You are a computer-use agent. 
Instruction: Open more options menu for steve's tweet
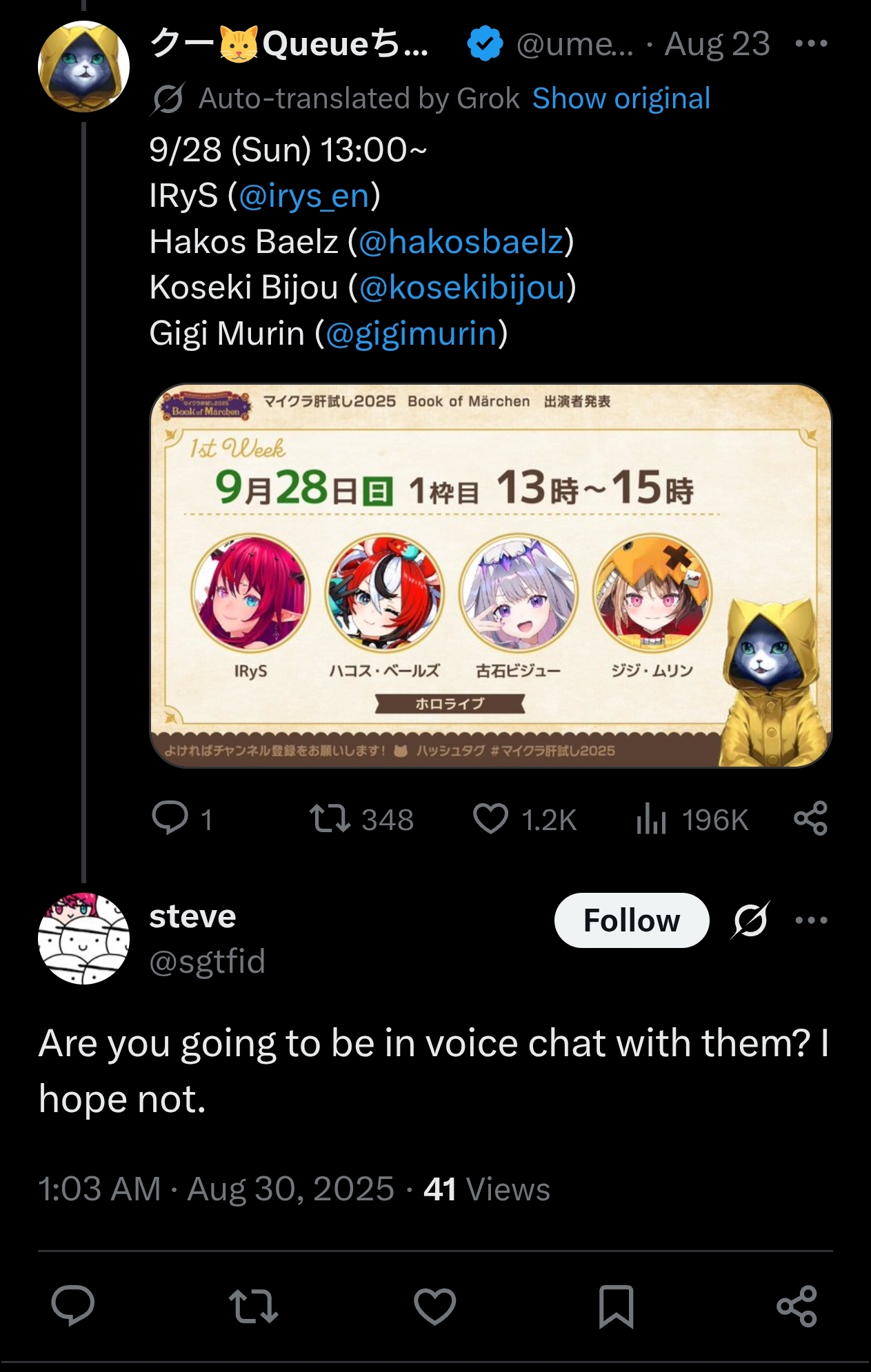coord(811,920)
